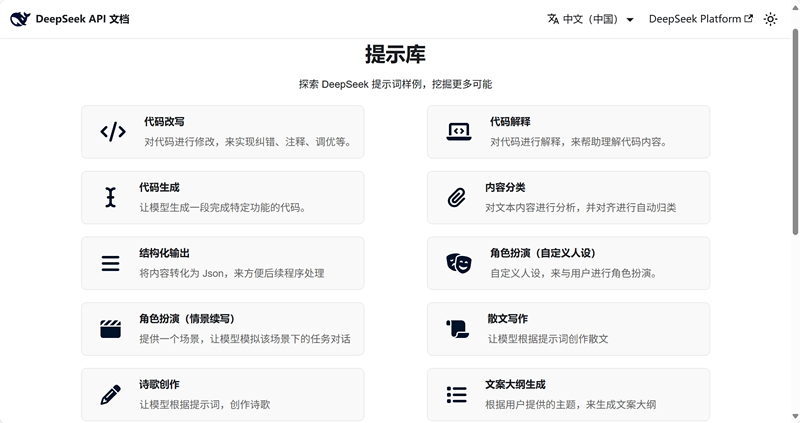Screen dimensions: 800x423
Task: Open the 诗歌创作 card title
Action: [159, 385]
